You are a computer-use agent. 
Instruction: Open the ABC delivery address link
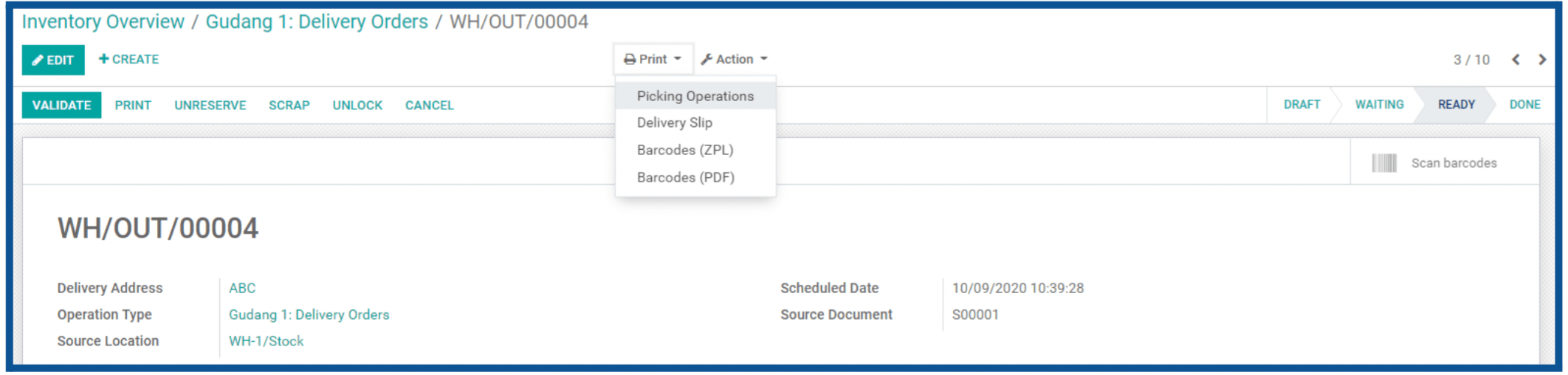click(242, 288)
